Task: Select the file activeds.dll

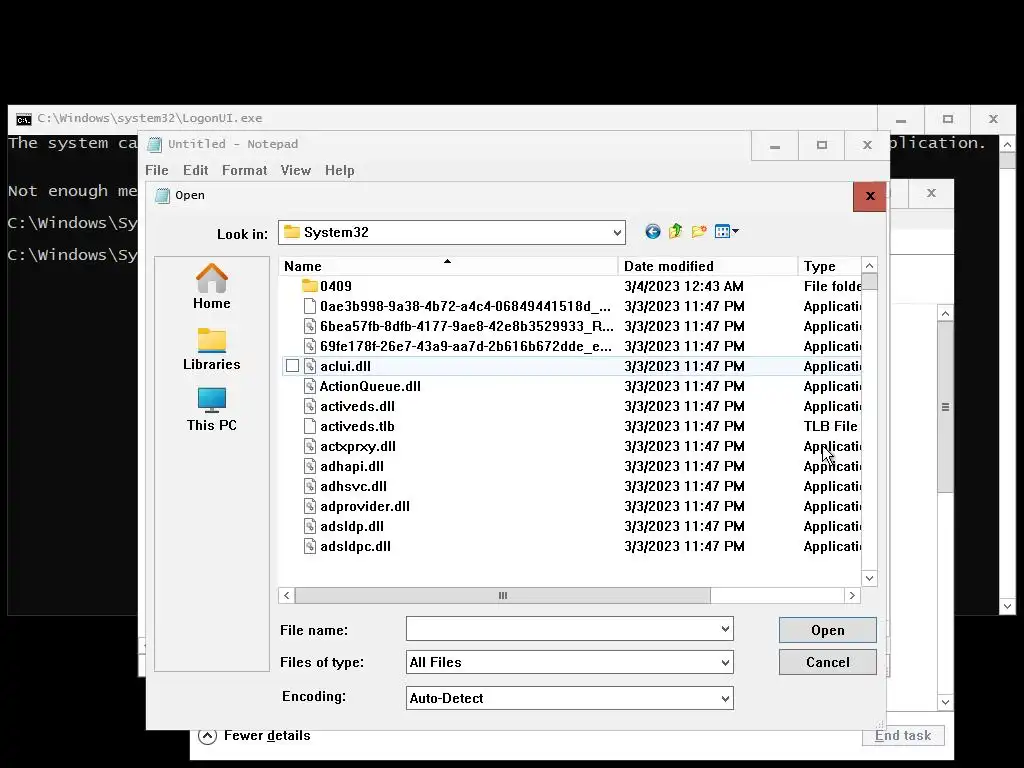Action: pyautogui.click(x=357, y=406)
